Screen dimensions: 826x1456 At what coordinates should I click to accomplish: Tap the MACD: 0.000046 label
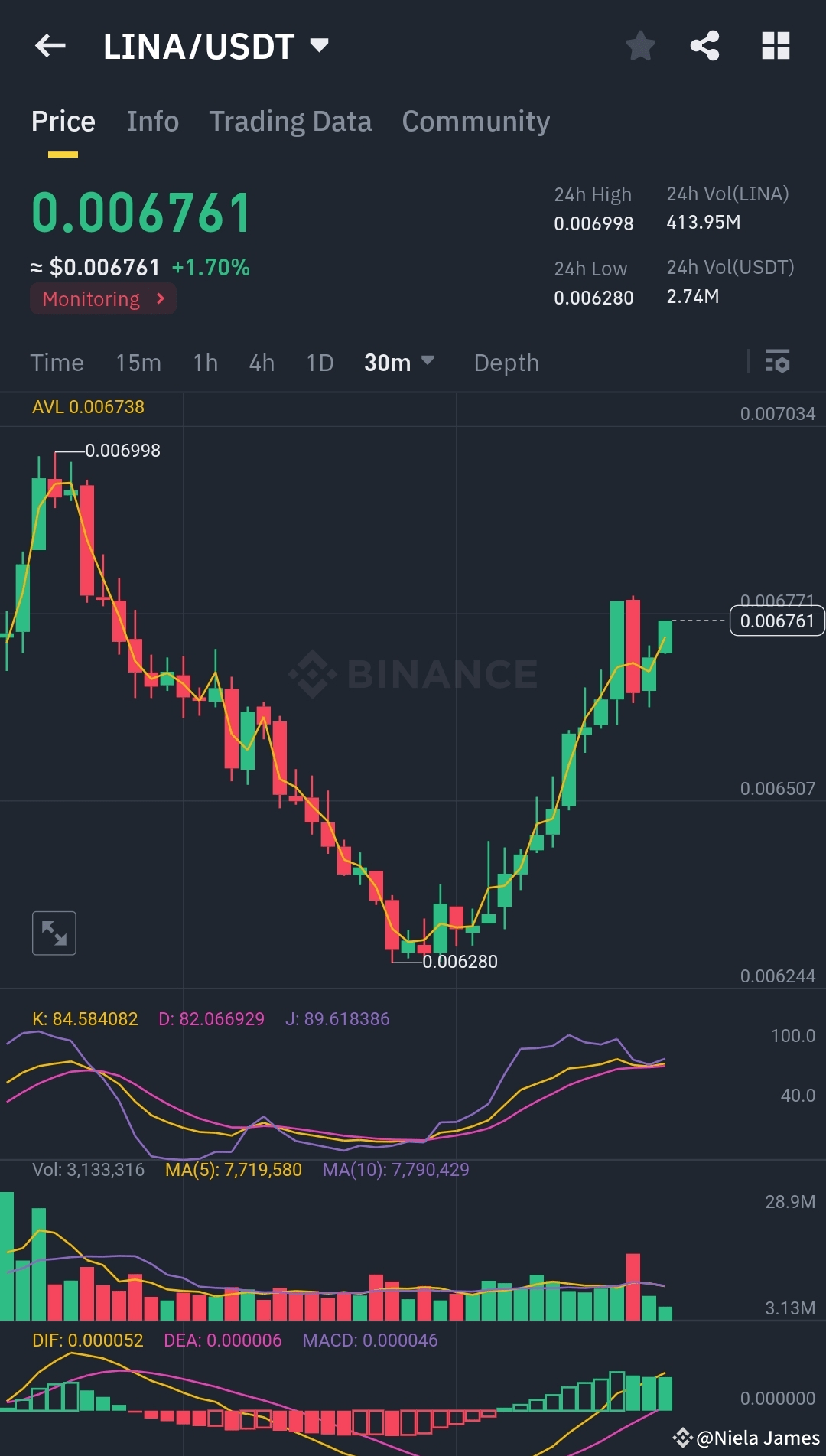(x=370, y=1340)
